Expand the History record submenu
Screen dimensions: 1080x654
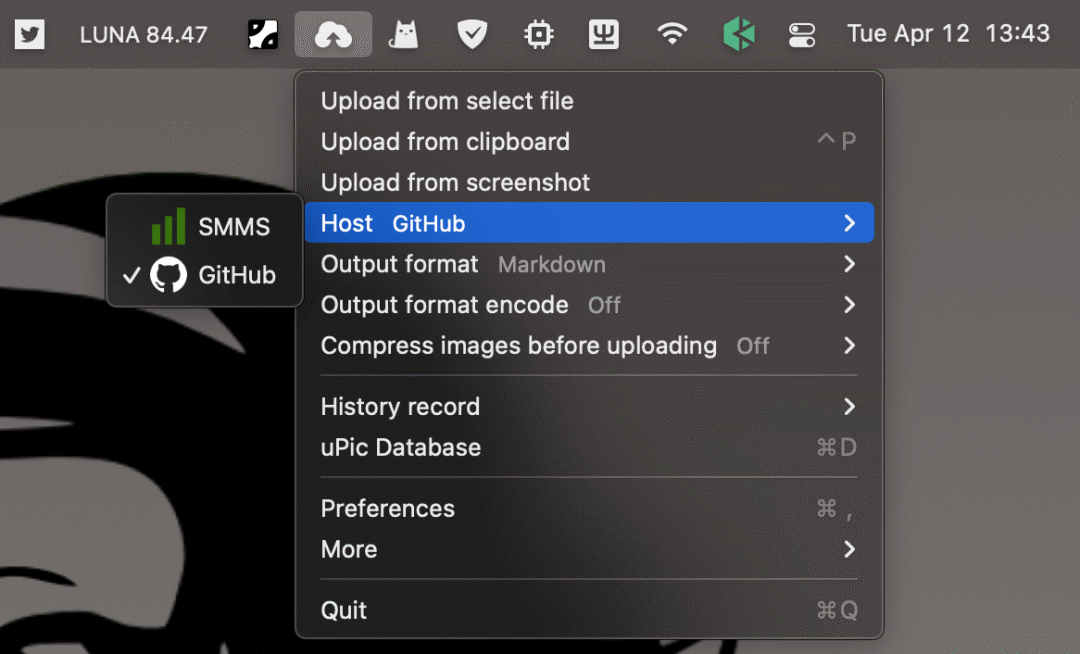tap(589, 407)
